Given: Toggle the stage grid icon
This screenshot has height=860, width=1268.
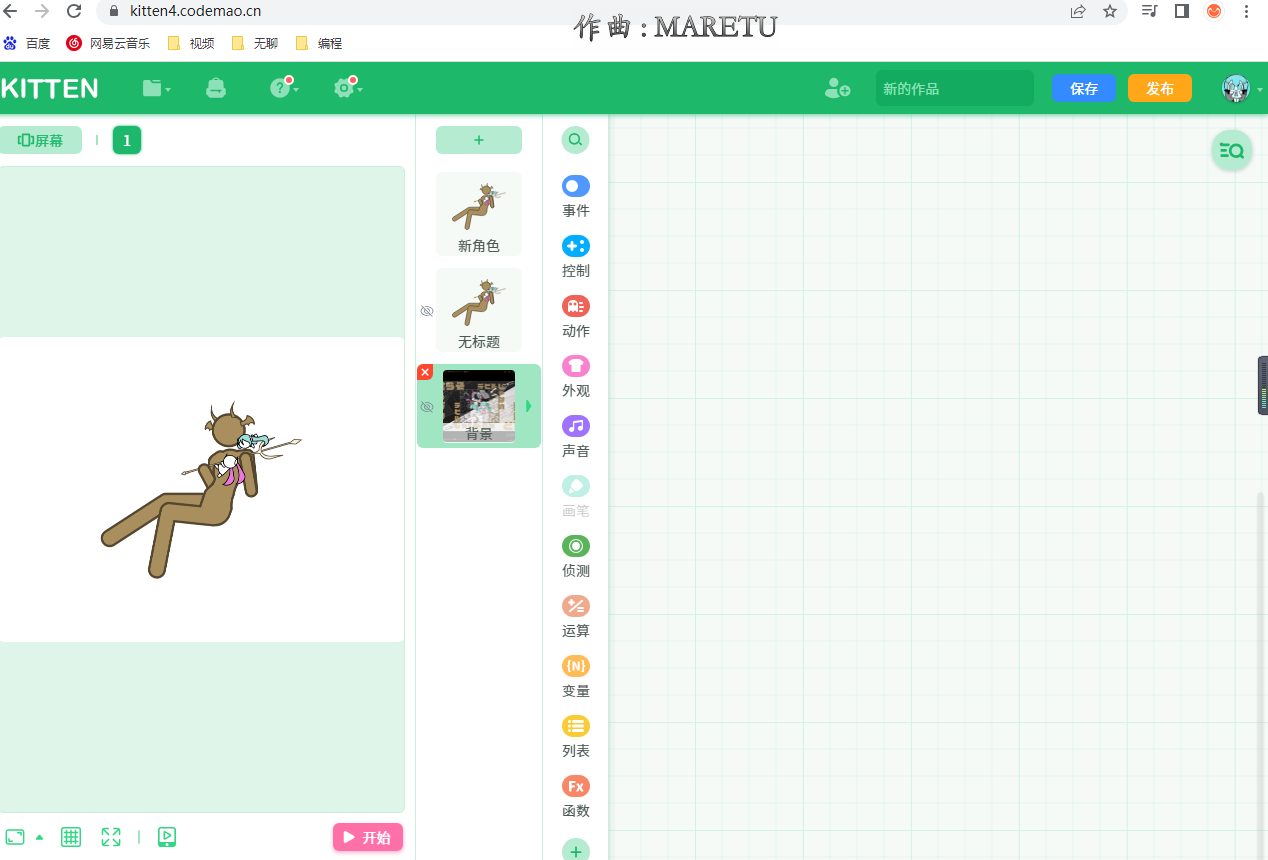Looking at the screenshot, I should pos(71,837).
